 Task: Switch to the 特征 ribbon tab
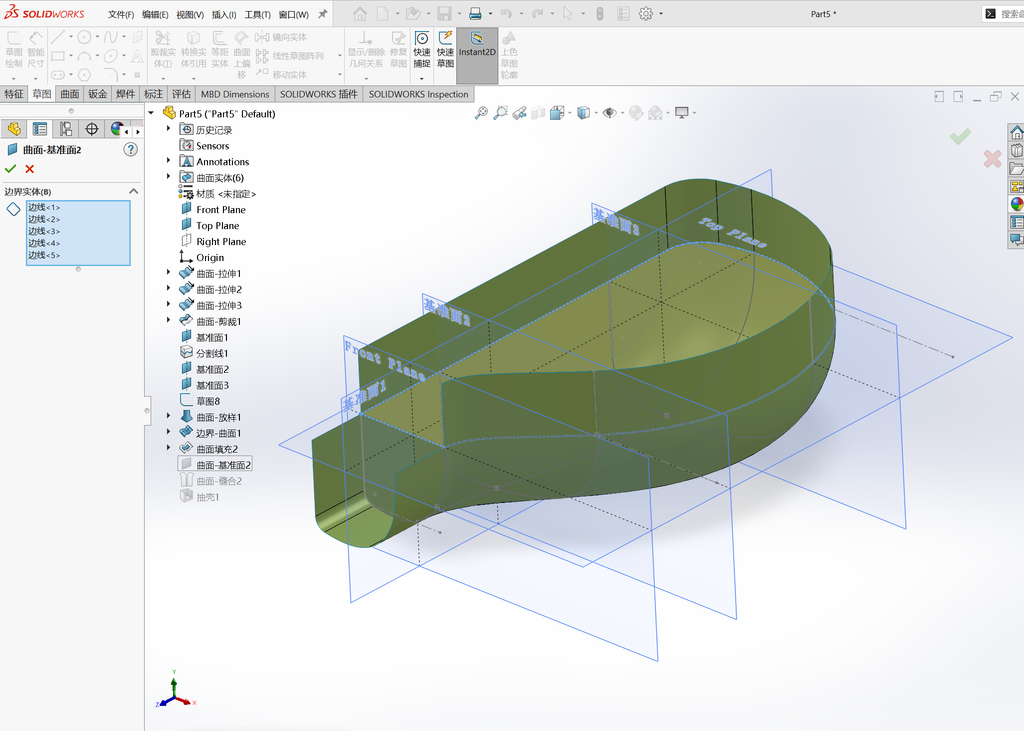[x=14, y=94]
